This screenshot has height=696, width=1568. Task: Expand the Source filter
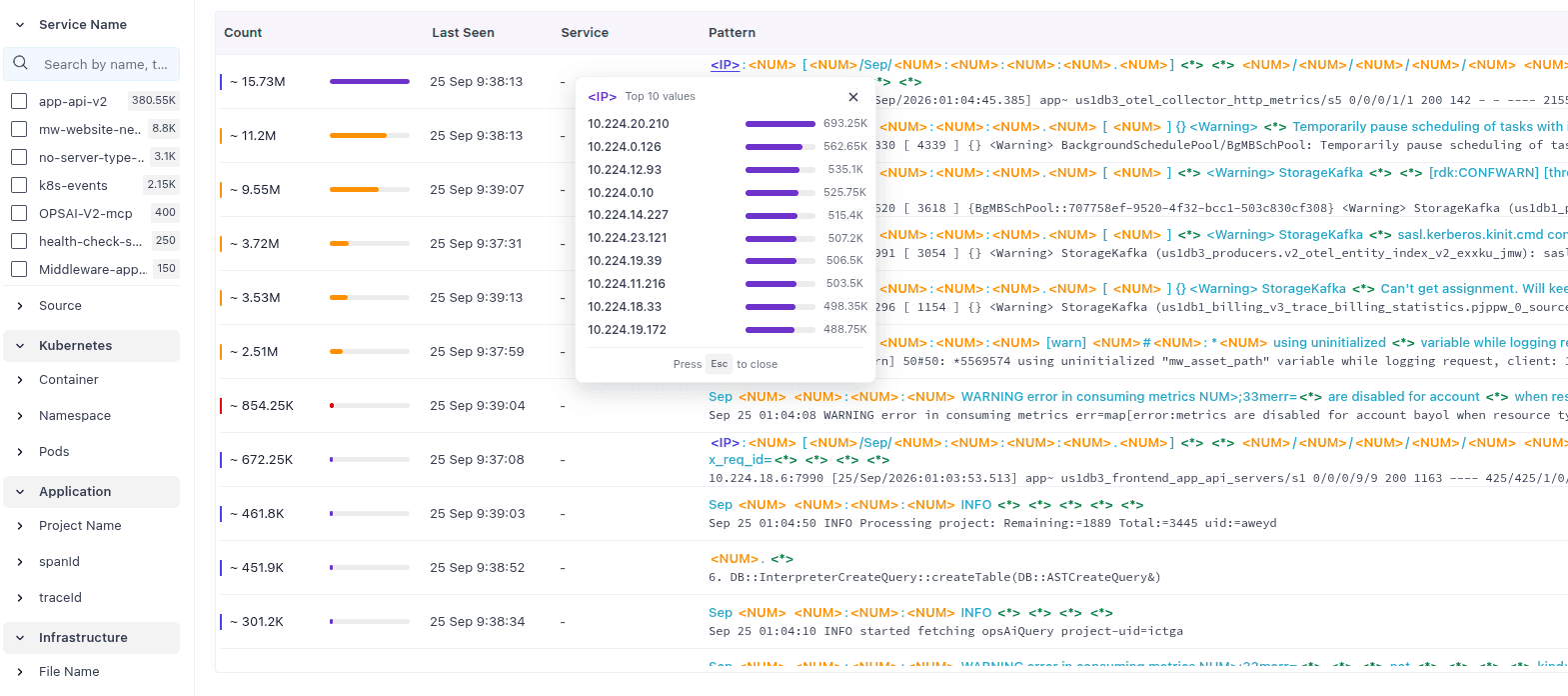[20, 306]
